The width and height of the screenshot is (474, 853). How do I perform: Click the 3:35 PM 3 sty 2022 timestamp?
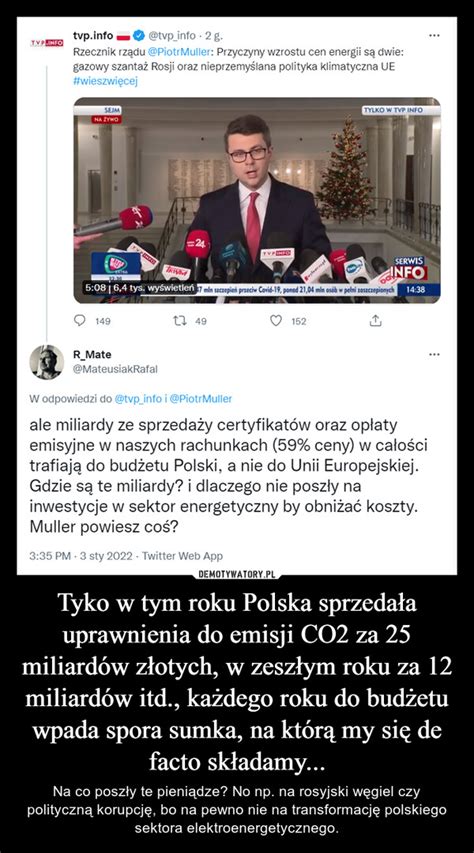coord(82,557)
